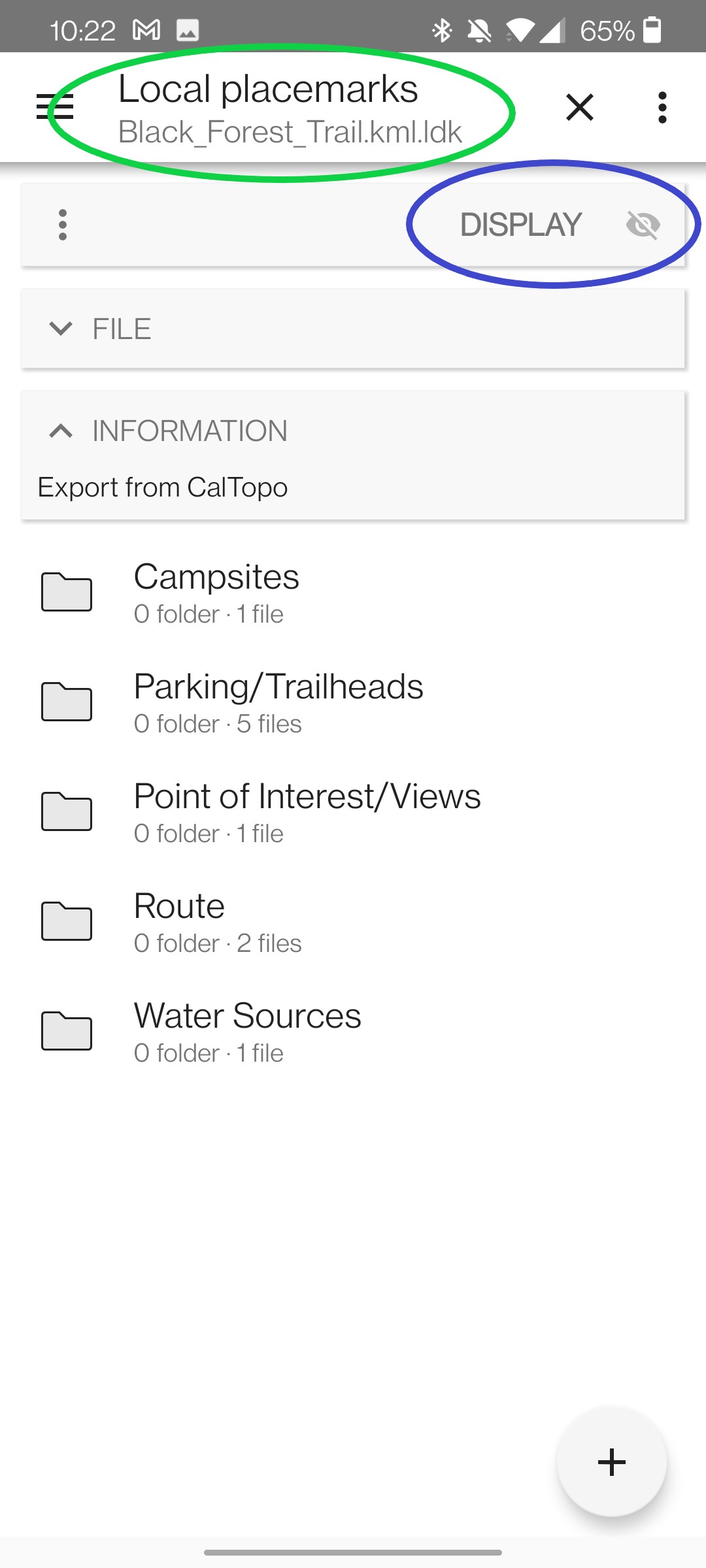Toggle the crossed-eye visibility icon
The image size is (706, 1568).
(643, 225)
